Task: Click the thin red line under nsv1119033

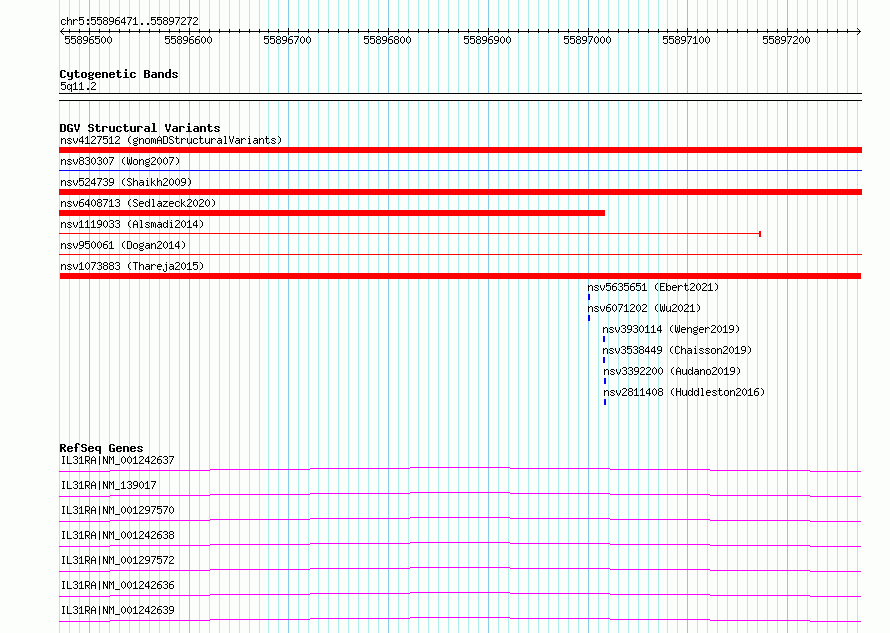Action: (410, 233)
